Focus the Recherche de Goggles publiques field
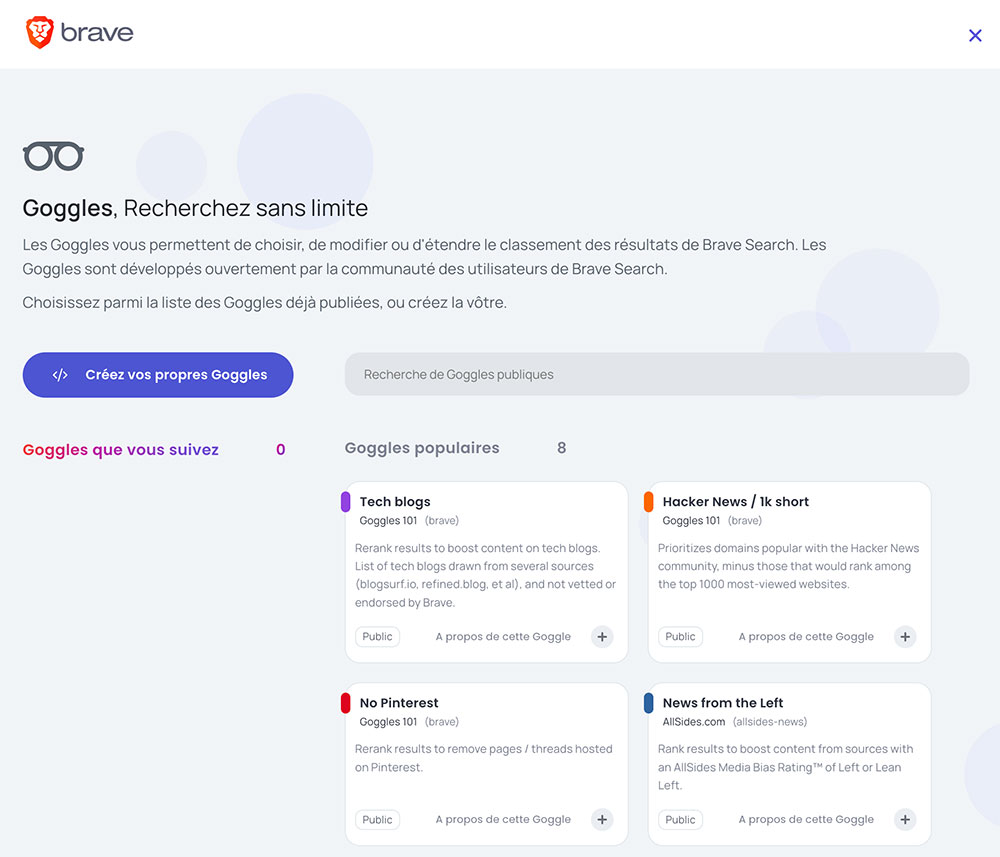The height and width of the screenshot is (857, 1000). 657,374
